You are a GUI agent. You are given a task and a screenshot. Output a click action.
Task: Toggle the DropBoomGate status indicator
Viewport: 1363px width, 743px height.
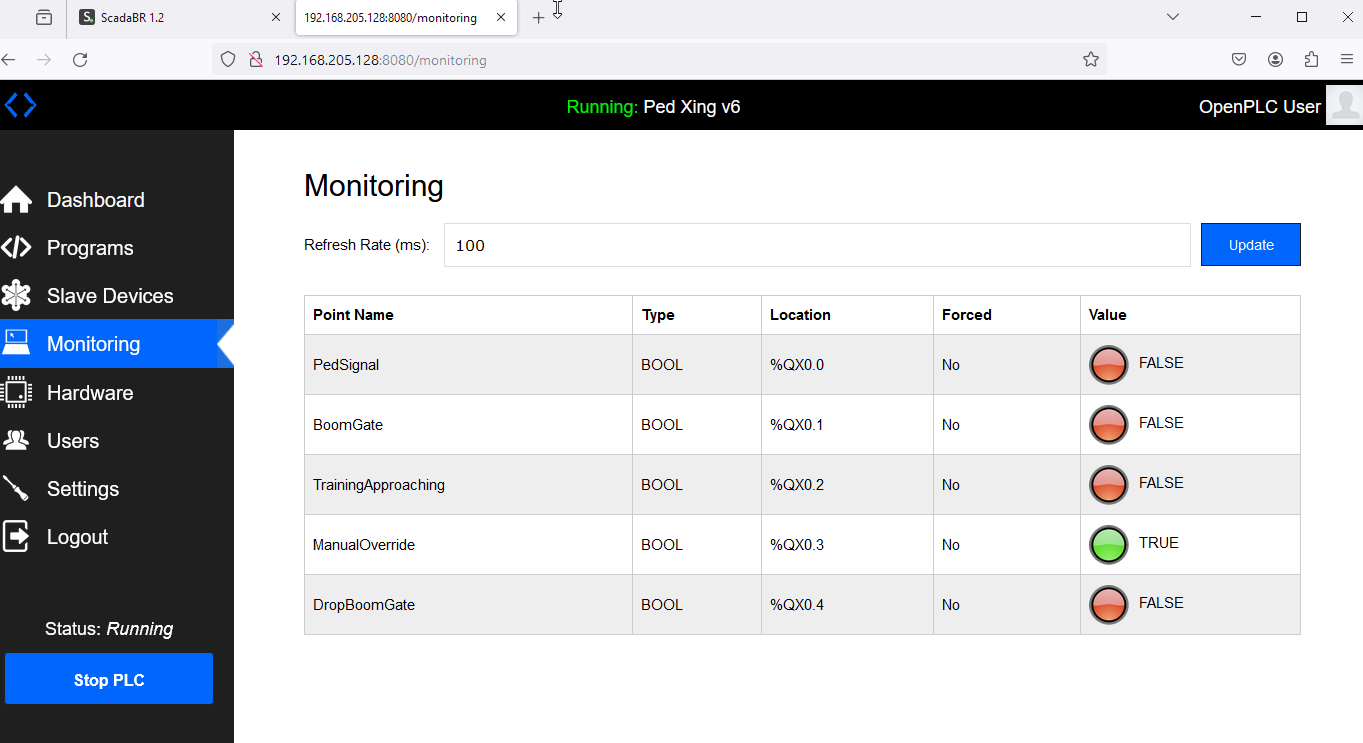(1108, 604)
